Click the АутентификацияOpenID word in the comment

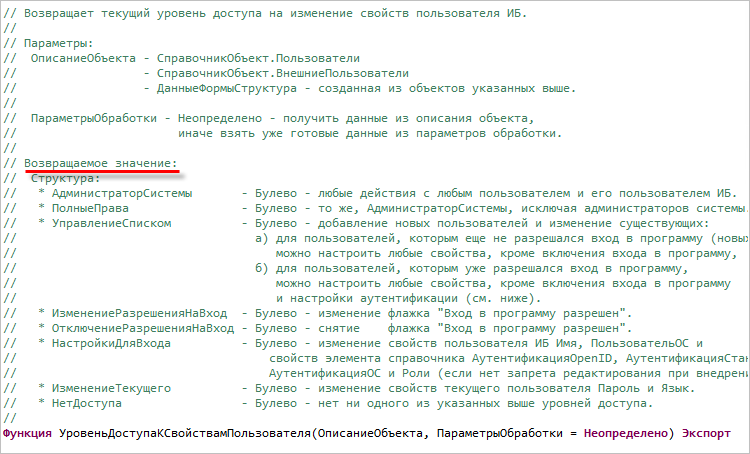(548, 358)
